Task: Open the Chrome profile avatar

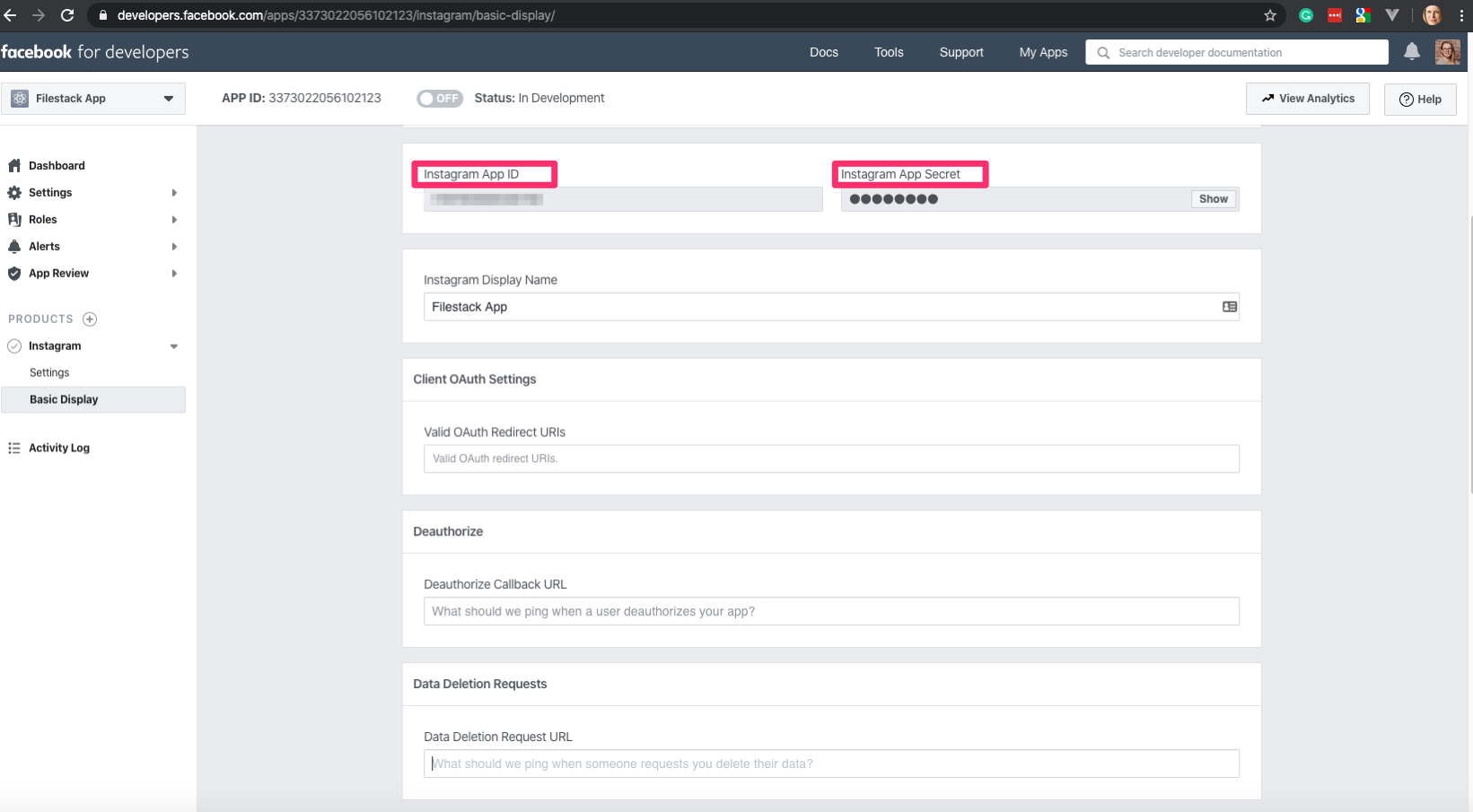Action: point(1433,15)
